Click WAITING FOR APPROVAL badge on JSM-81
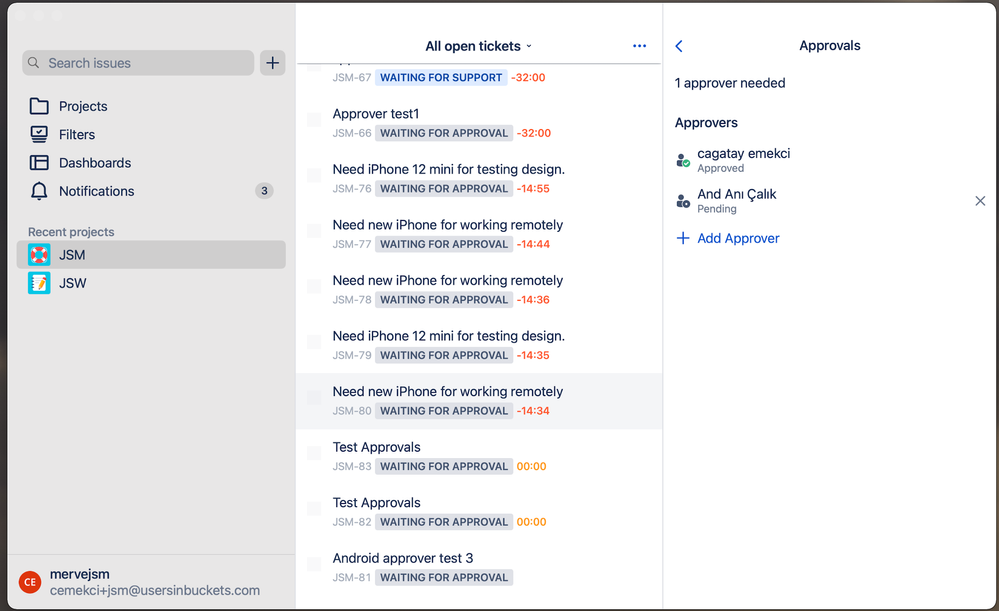 (444, 577)
